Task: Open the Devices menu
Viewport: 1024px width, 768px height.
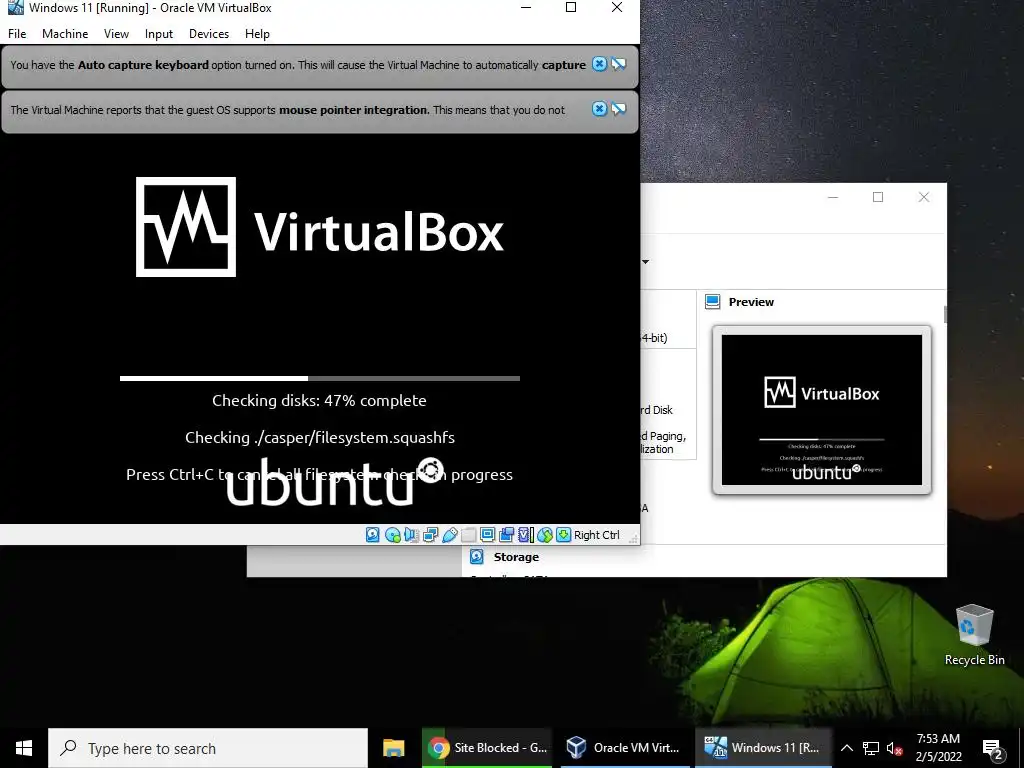Action: point(209,34)
